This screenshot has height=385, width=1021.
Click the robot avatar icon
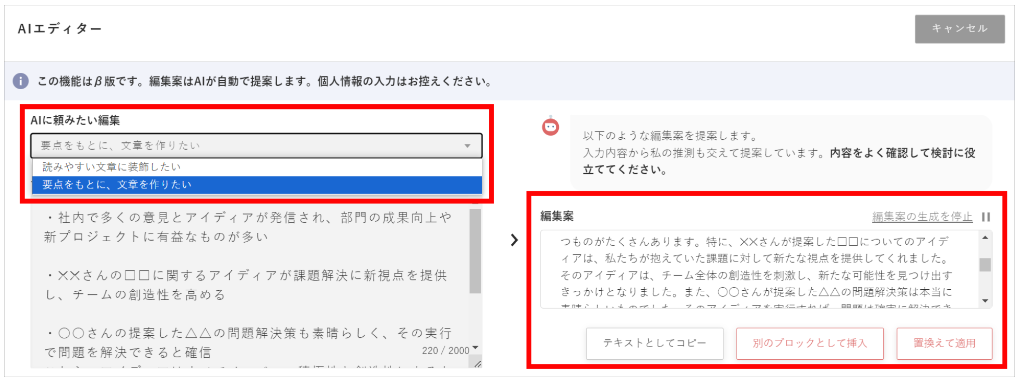(551, 126)
